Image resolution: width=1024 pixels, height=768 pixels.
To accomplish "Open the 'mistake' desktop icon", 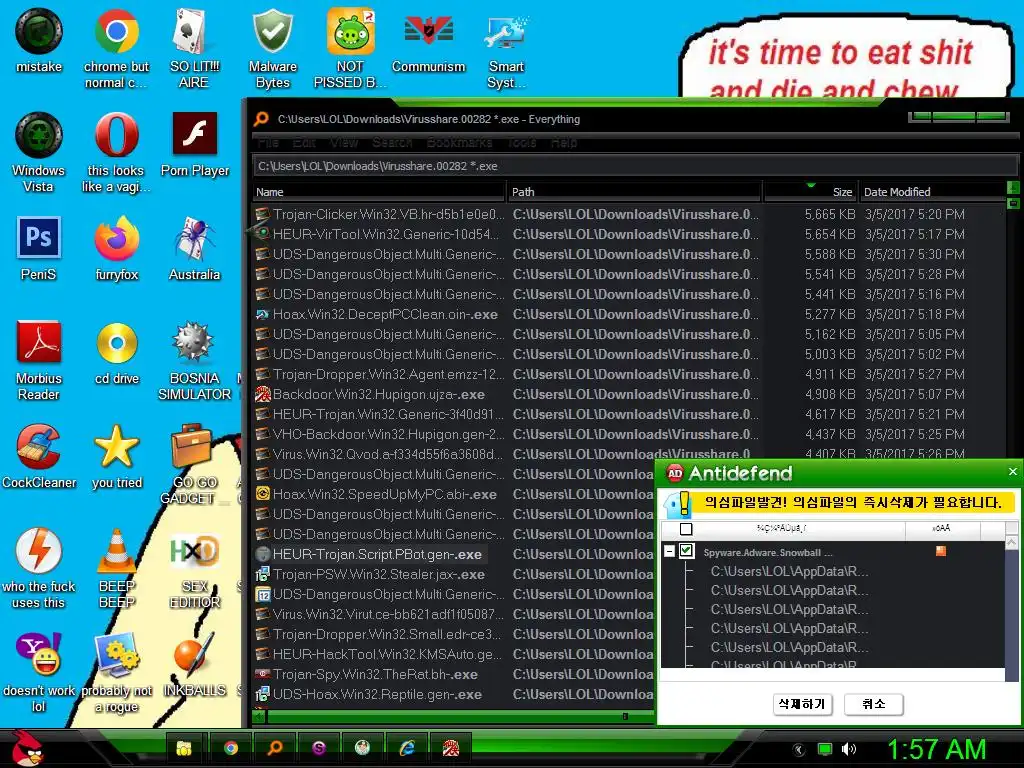I will pyautogui.click(x=39, y=40).
